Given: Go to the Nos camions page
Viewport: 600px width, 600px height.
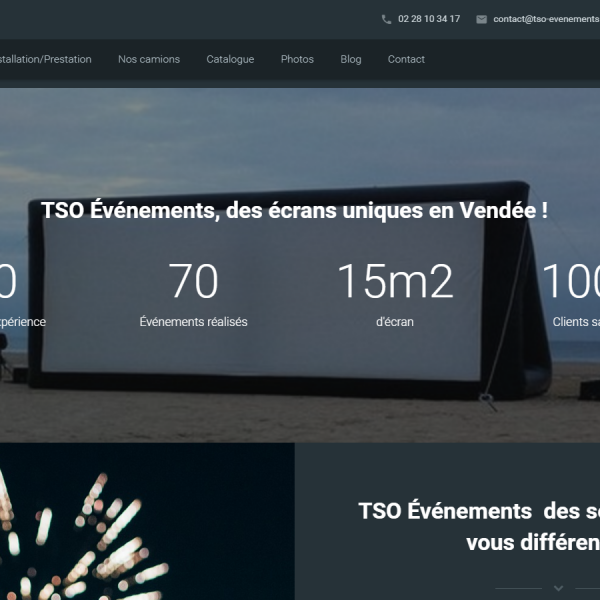Looking at the screenshot, I should point(149,59).
